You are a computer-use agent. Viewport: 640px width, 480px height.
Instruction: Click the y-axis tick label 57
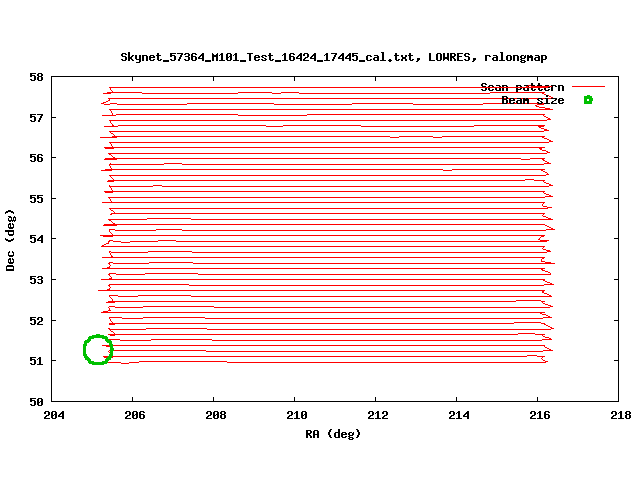click(x=36, y=118)
